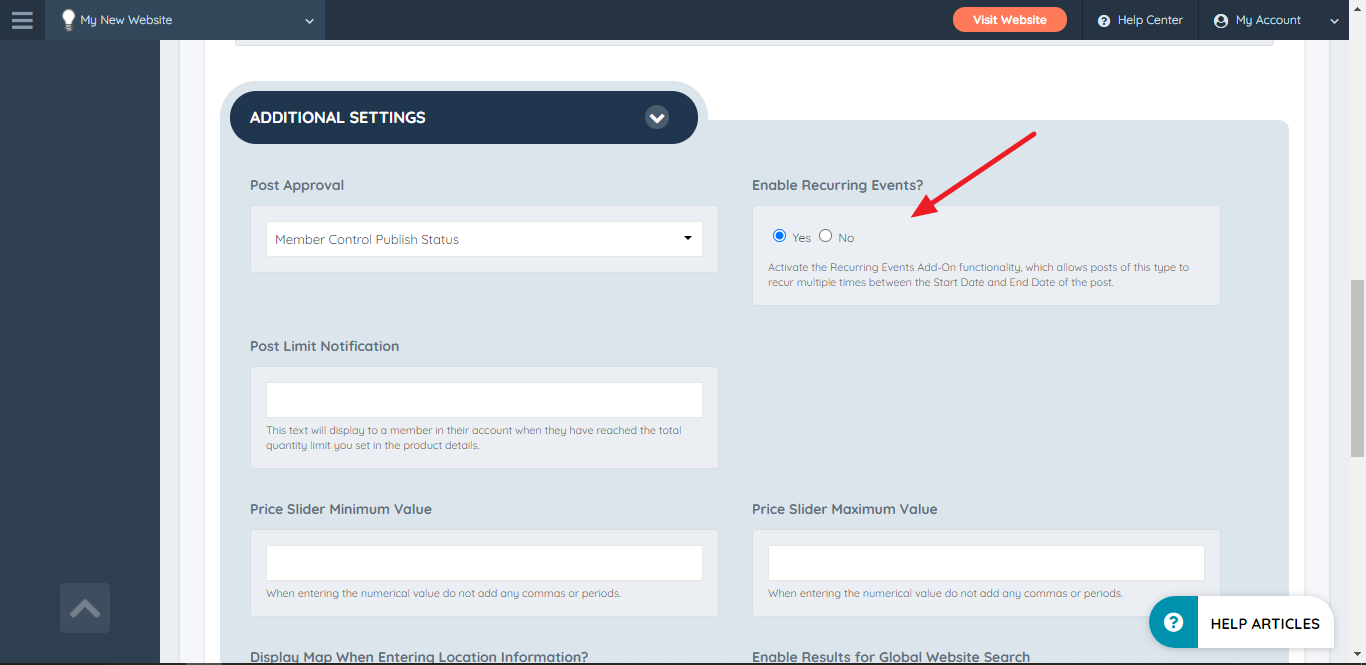Image resolution: width=1366 pixels, height=665 pixels.
Task: Click the Price Slider Maximum Value label
Action: [x=845, y=509]
